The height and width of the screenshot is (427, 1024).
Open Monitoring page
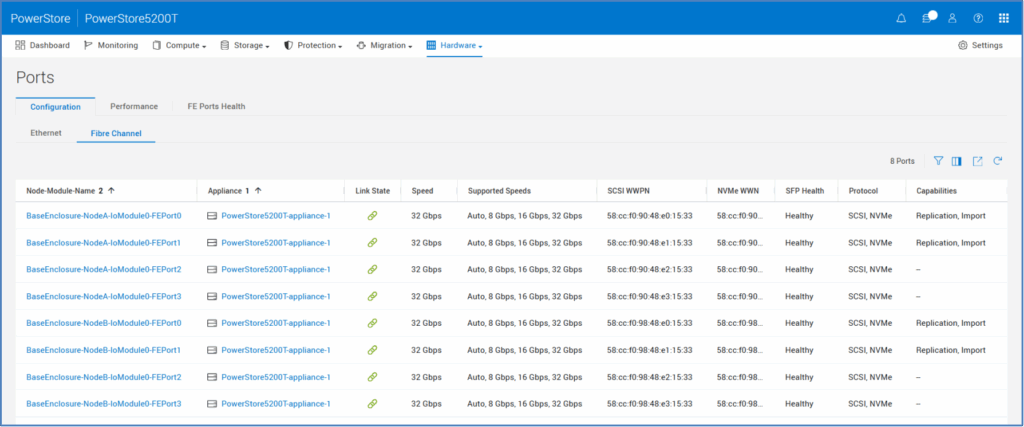click(x=111, y=46)
